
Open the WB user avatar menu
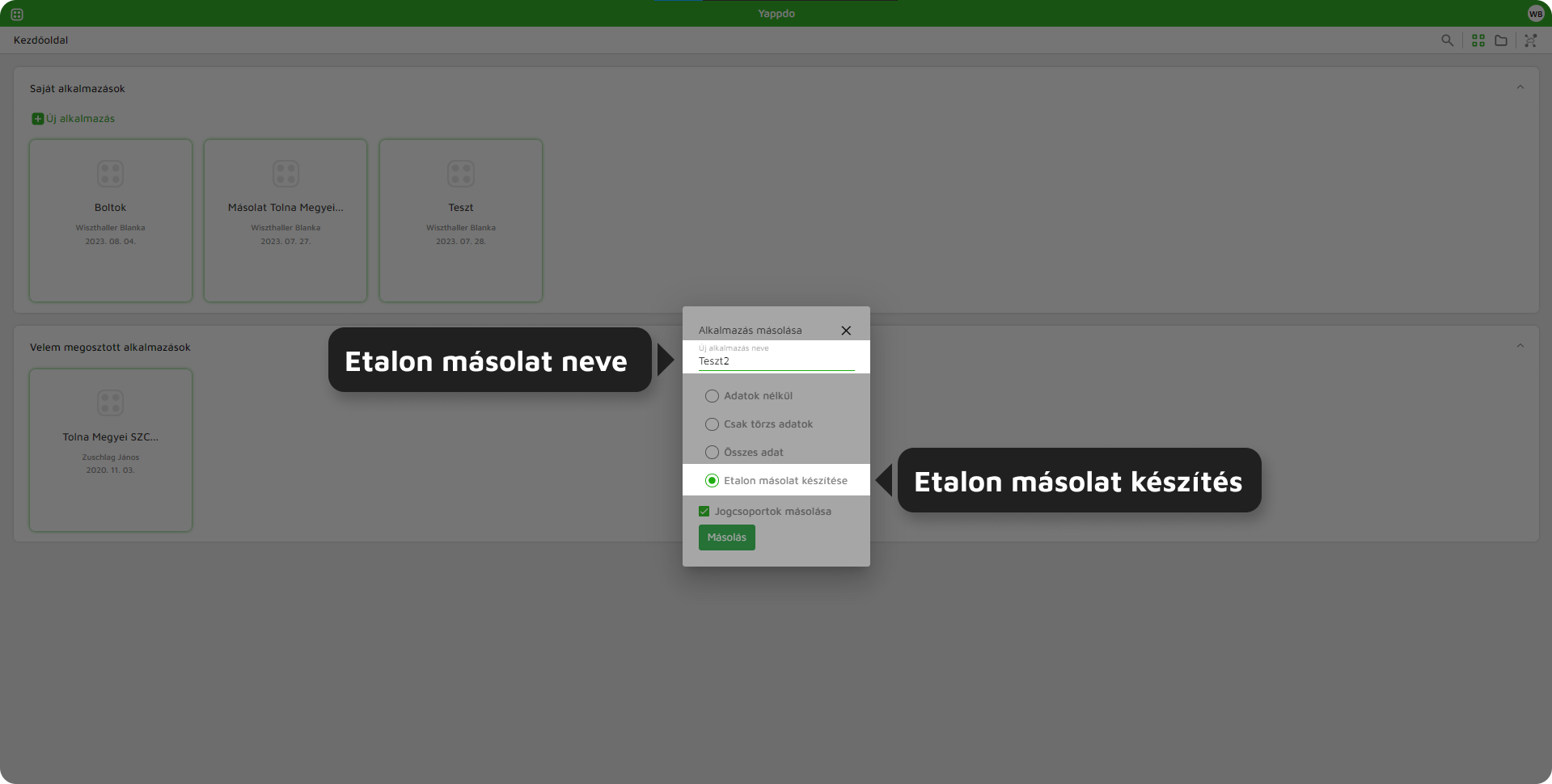(1536, 14)
